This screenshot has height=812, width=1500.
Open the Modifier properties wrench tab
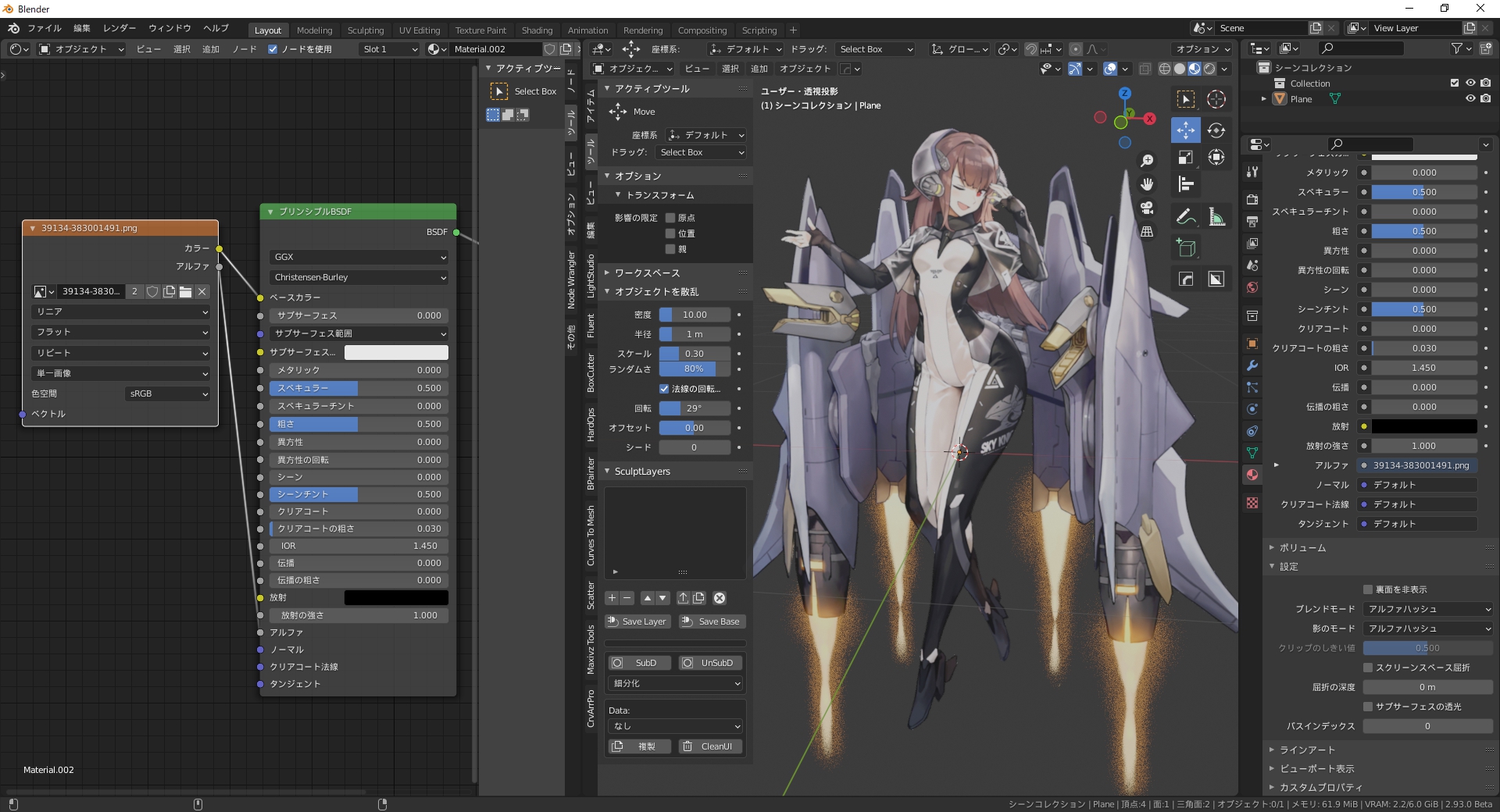(1252, 365)
